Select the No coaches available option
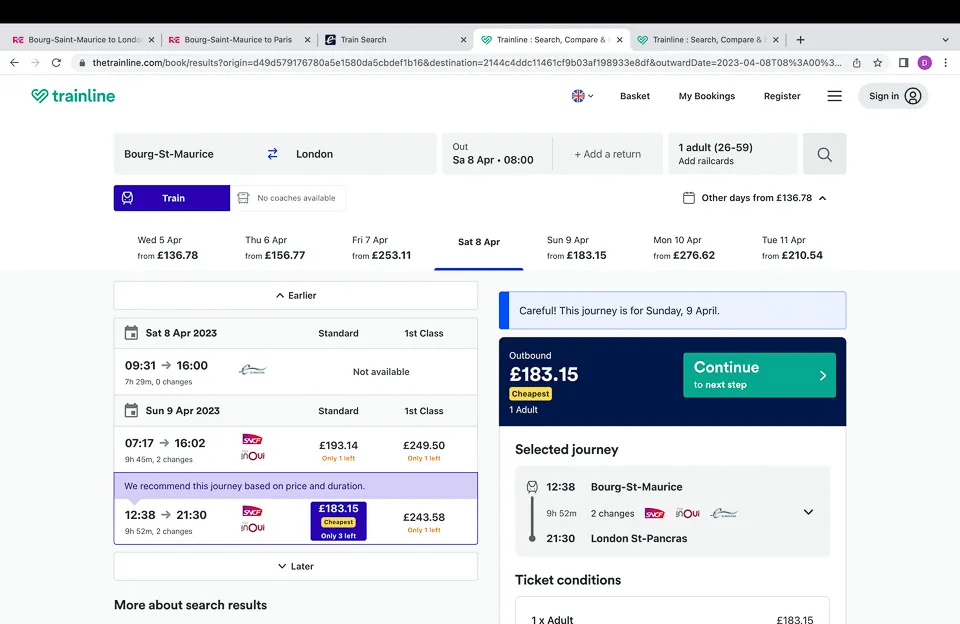The height and width of the screenshot is (624, 960). [x=288, y=198]
